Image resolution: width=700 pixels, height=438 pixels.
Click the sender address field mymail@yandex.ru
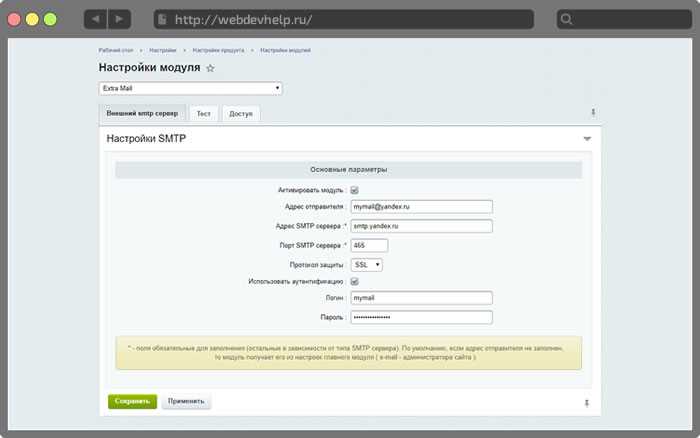coord(422,207)
